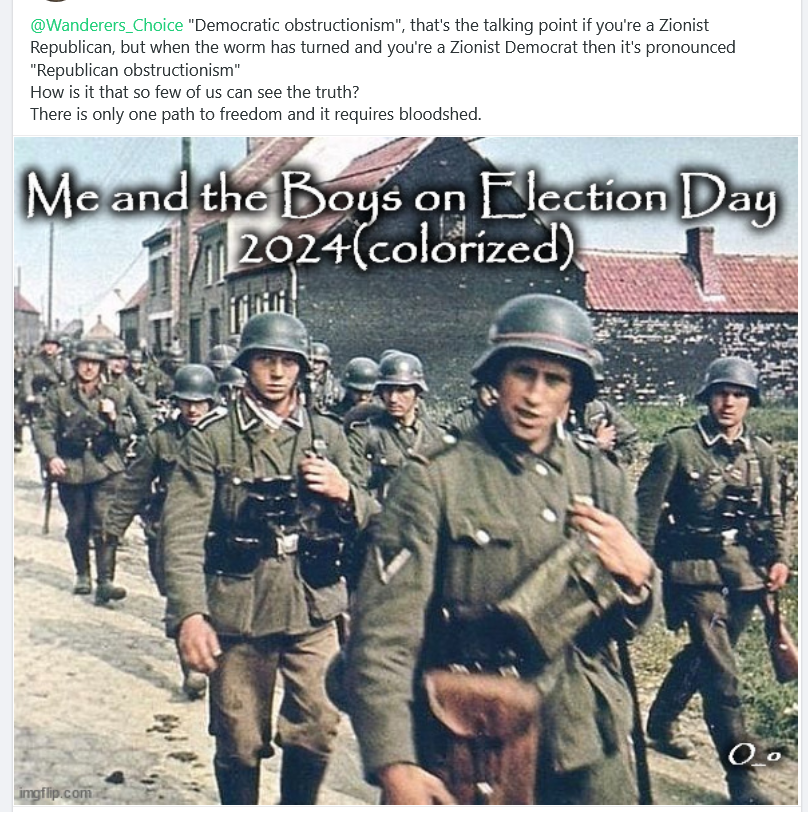Click the sleeve chevron insignia in the image
812x816 pixels.
point(392,564)
